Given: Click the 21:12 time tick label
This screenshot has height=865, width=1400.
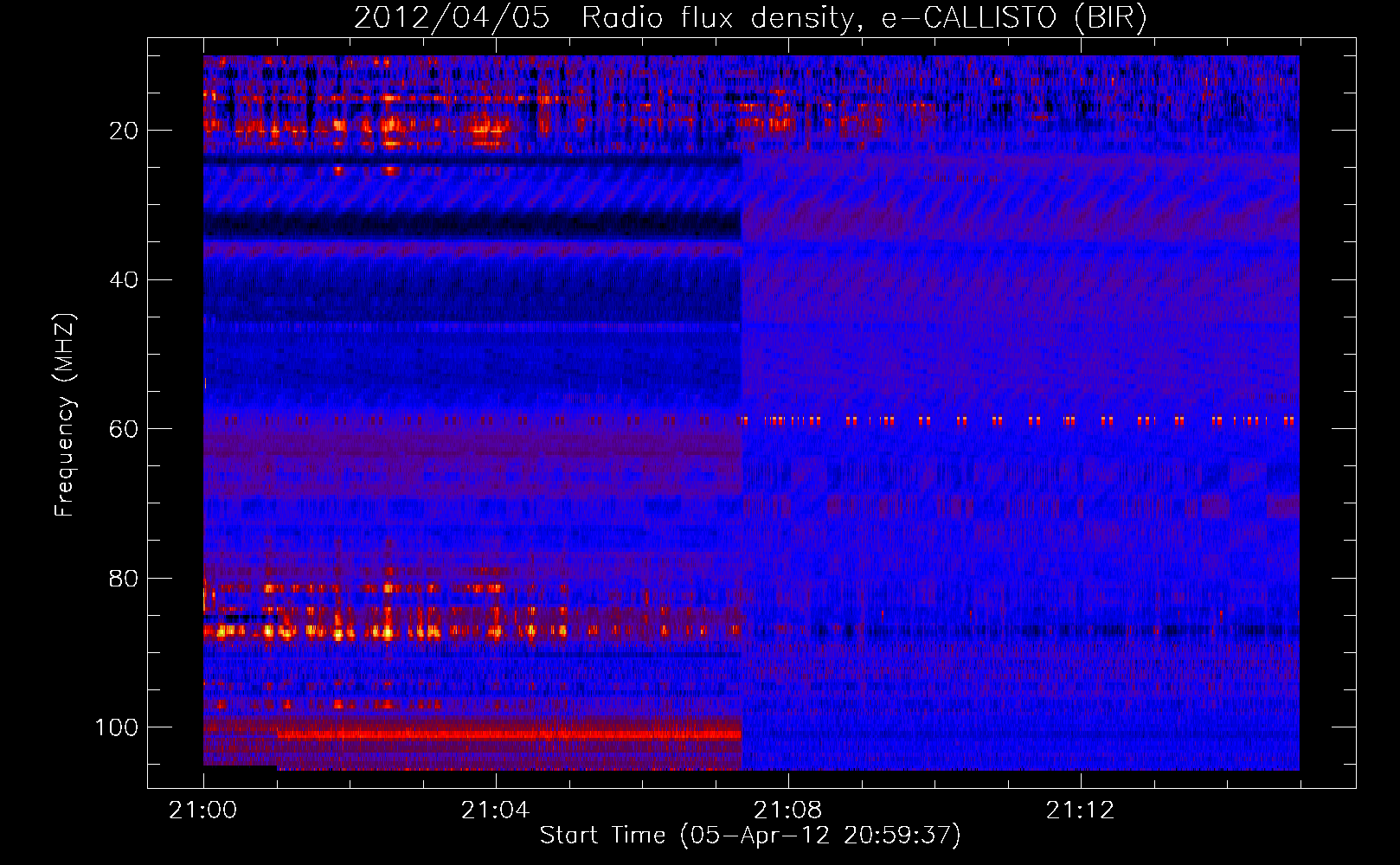Looking at the screenshot, I should pos(1081,811).
